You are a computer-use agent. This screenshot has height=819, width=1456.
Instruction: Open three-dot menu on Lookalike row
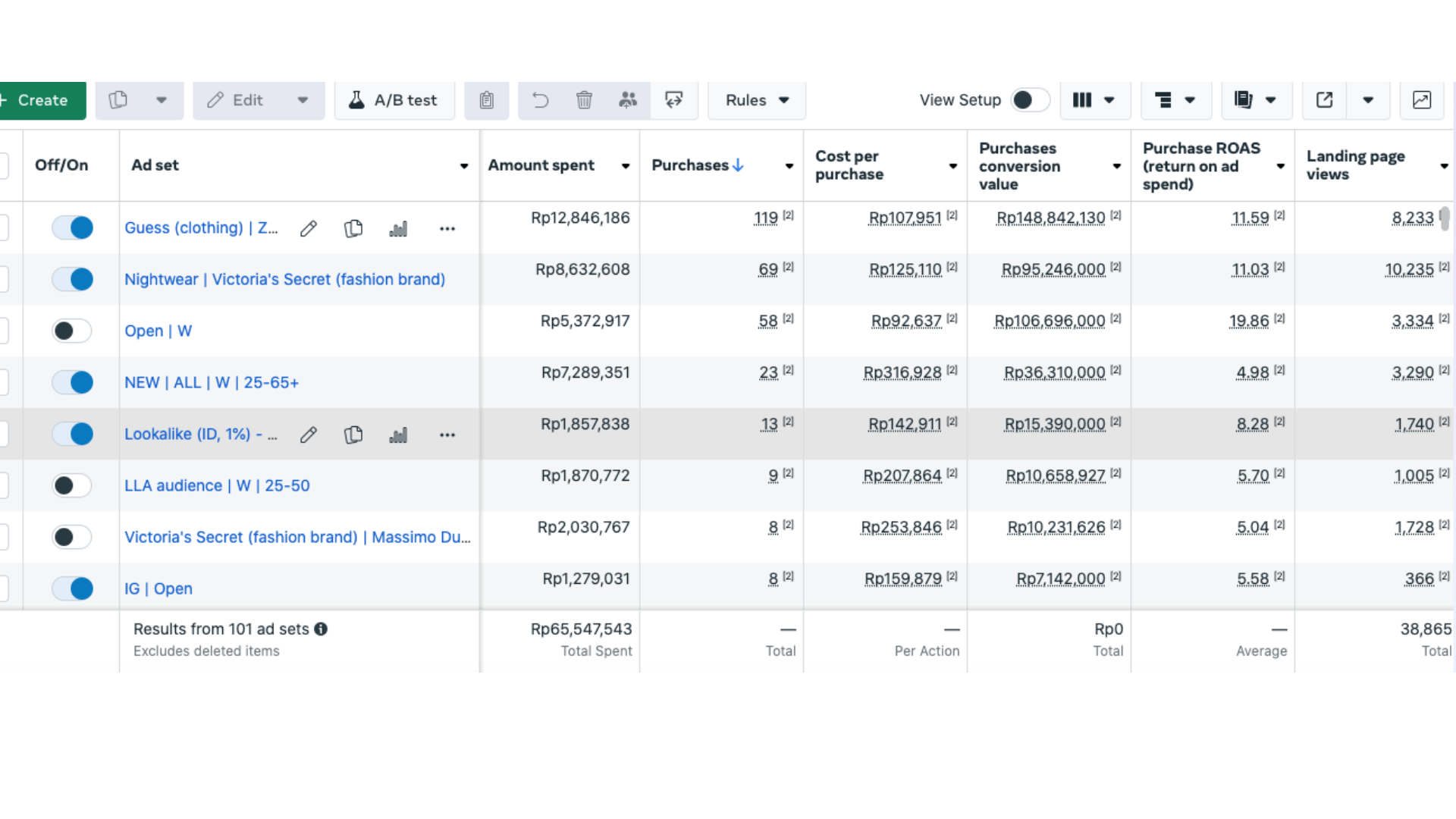(447, 435)
